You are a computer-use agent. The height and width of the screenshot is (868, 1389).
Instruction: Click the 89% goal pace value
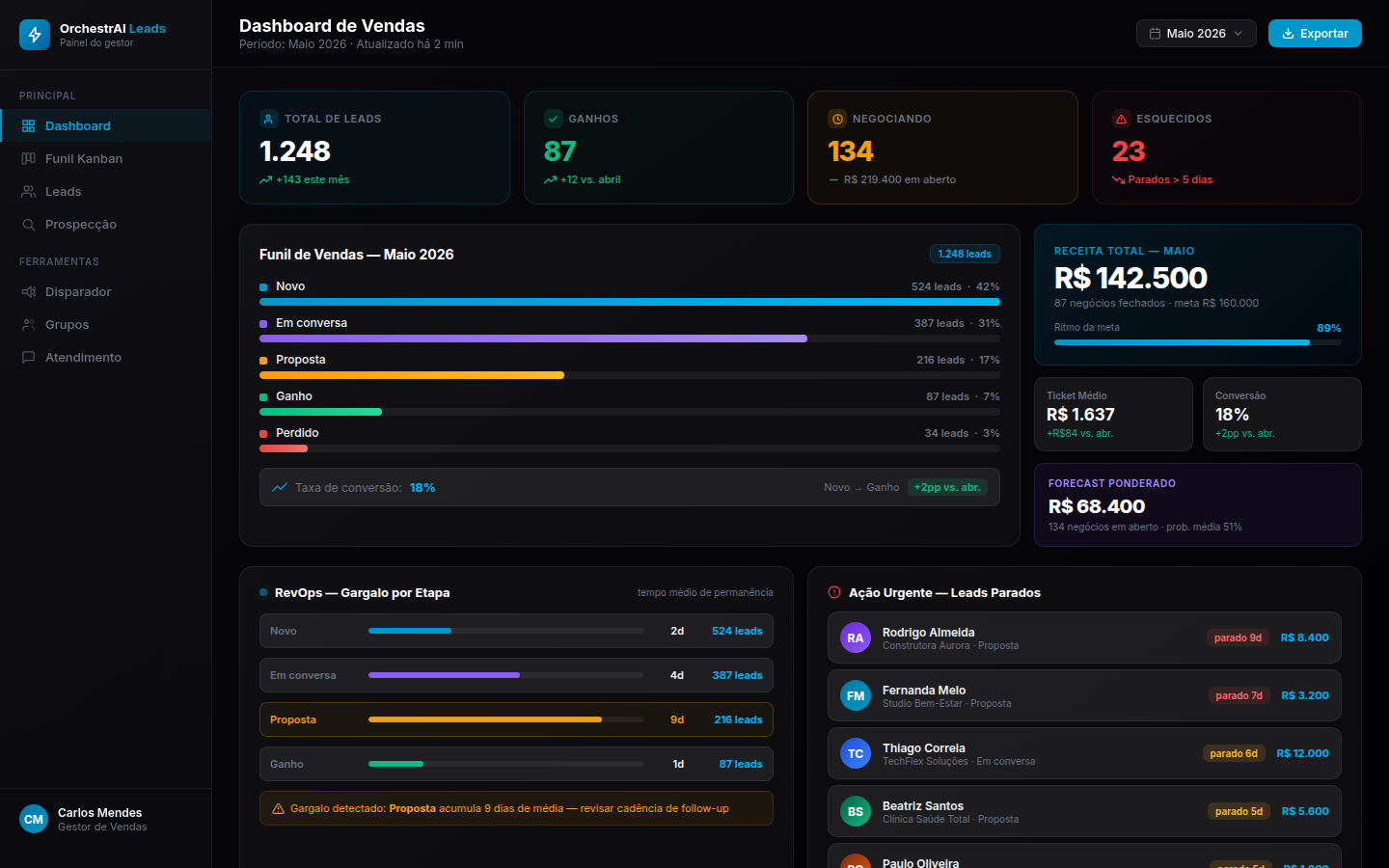pyautogui.click(x=1329, y=329)
